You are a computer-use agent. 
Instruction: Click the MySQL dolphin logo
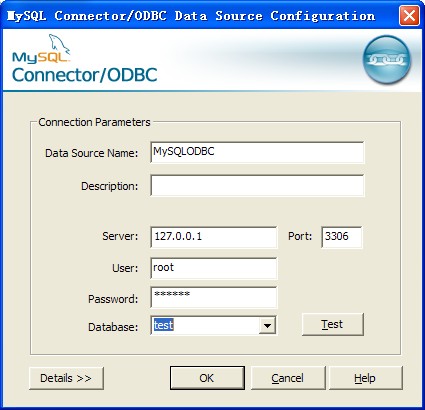click(x=41, y=49)
